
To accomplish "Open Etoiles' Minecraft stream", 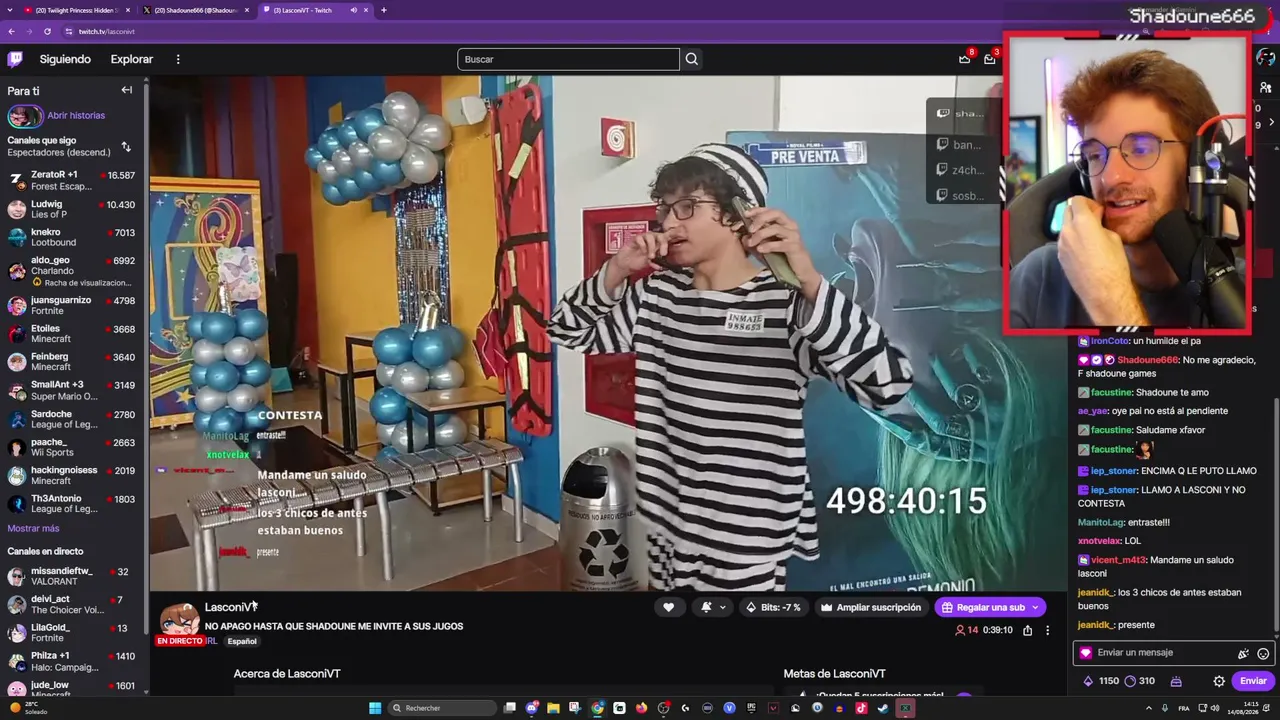I will (72, 333).
